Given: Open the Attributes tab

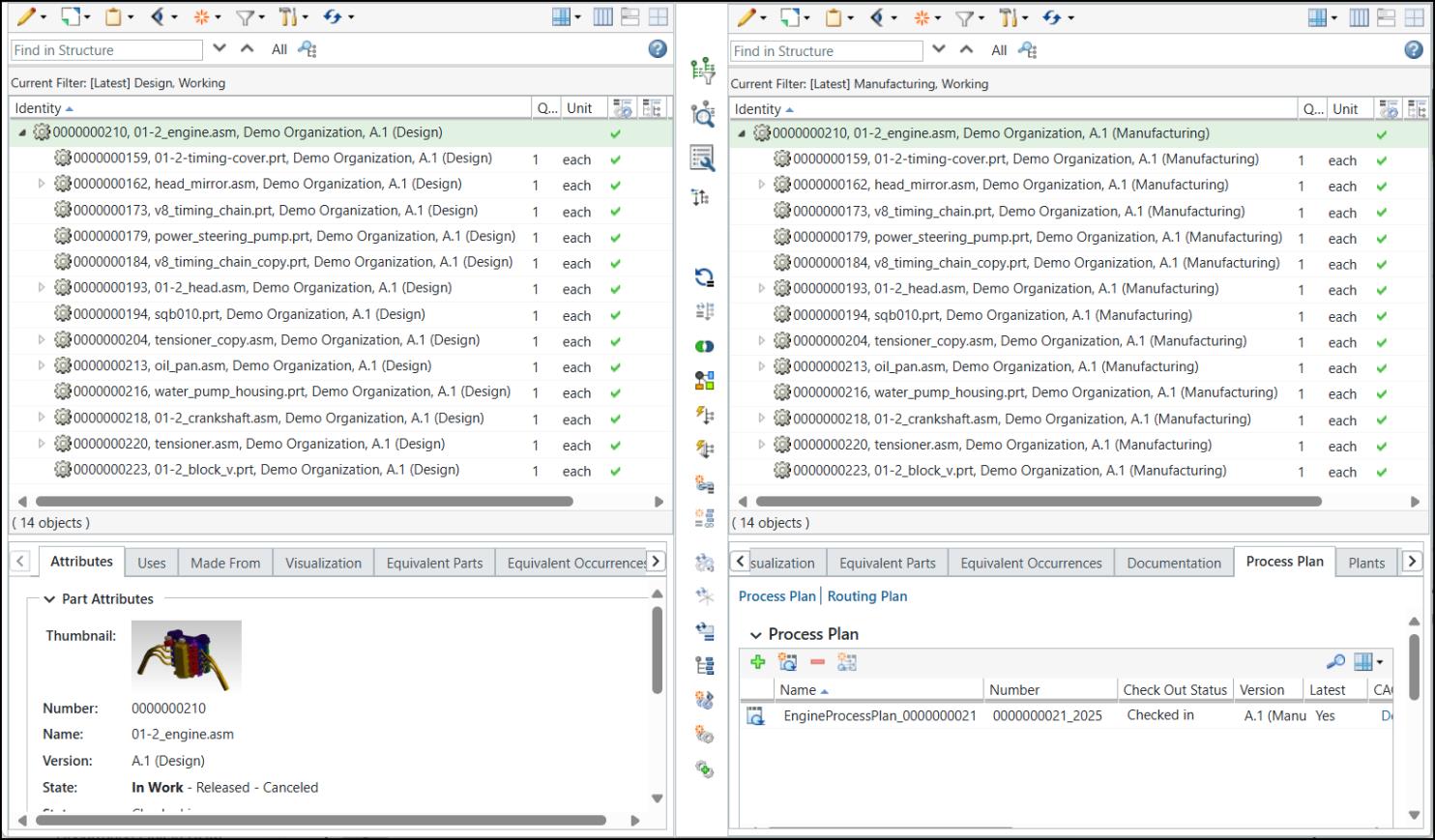Looking at the screenshot, I should [81, 562].
